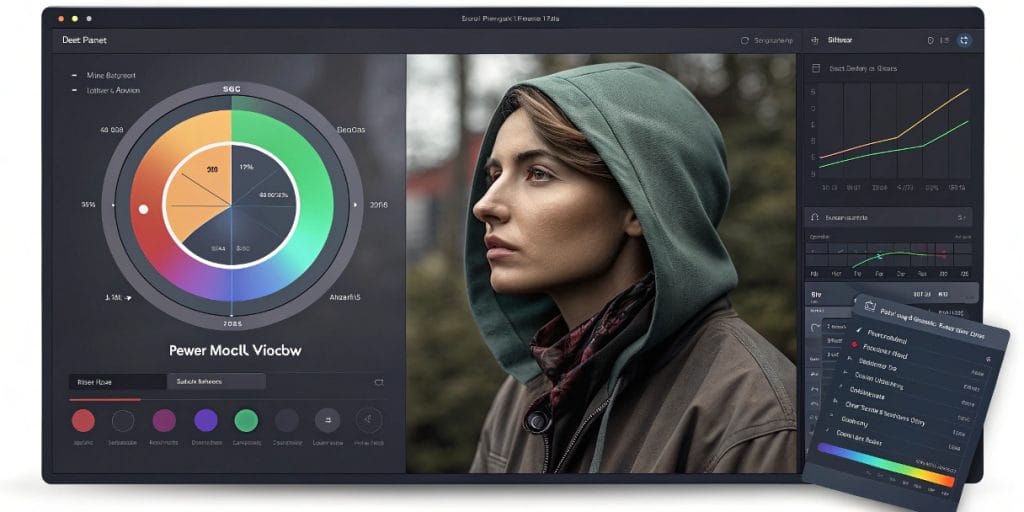Click the curved arrow icon below the Btv row
This screenshot has height=512, width=1024.
pos(815,327)
